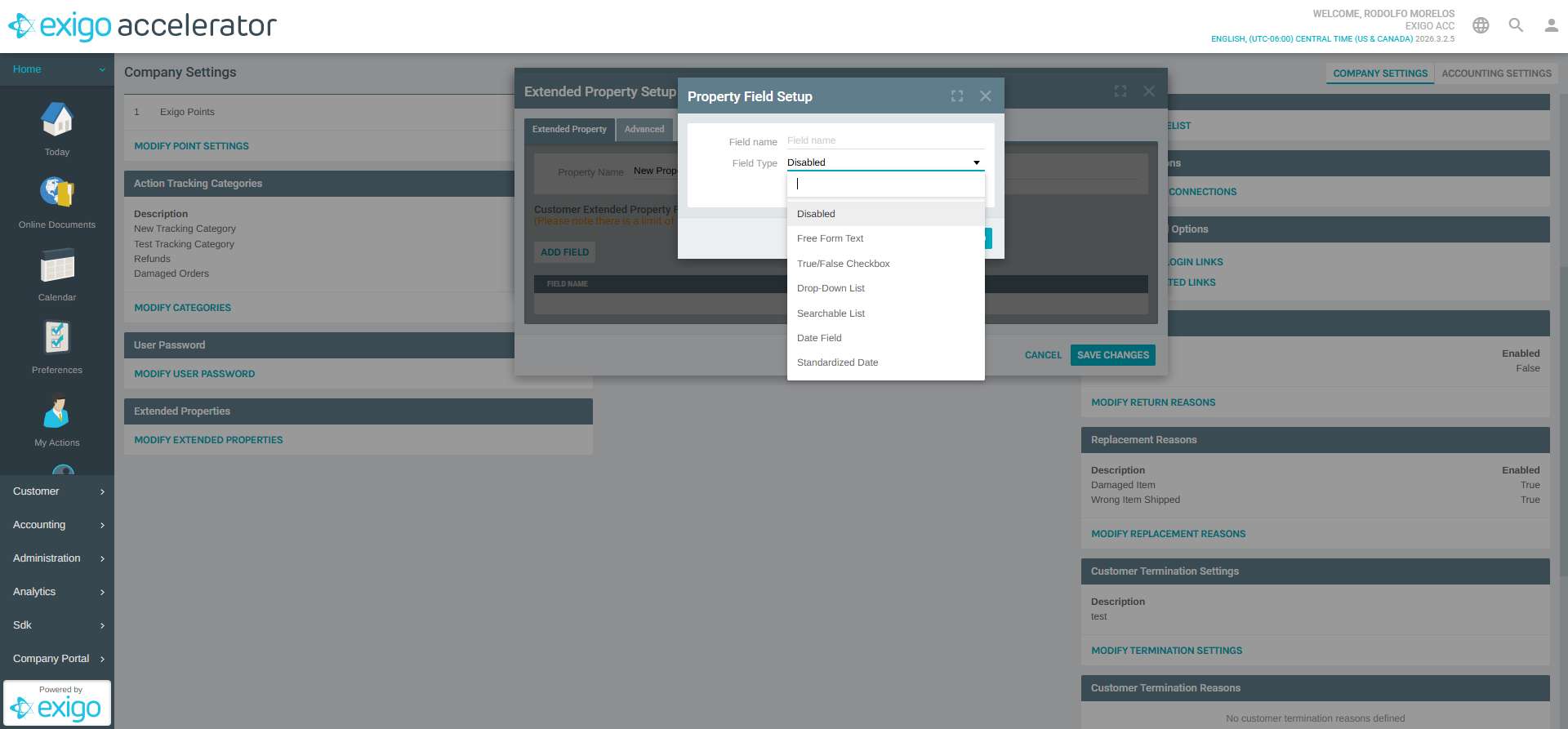Viewport: 1568px width, 729px height.
Task: Switch to the Company Settings tab
Action: coord(1380,73)
